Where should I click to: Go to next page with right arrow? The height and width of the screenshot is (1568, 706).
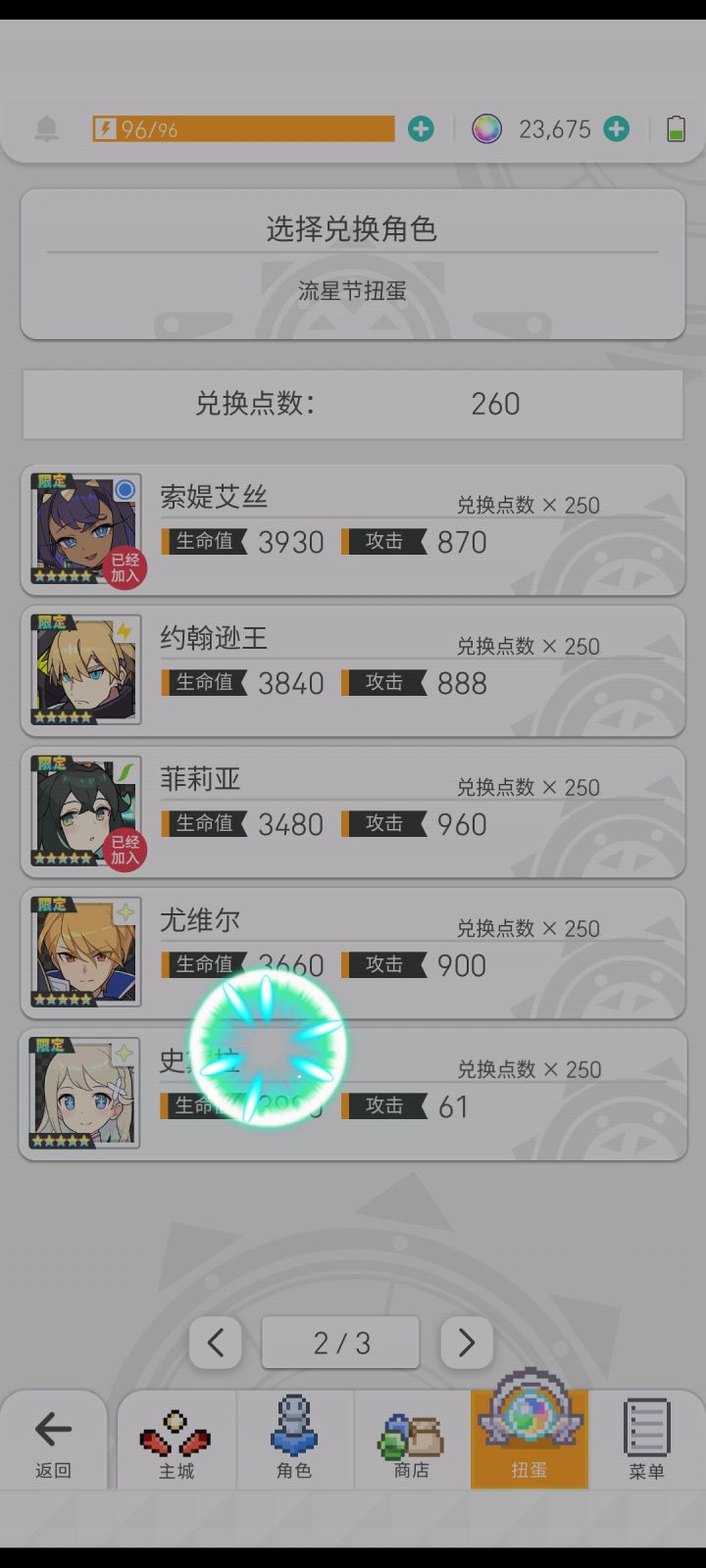coord(467,1343)
